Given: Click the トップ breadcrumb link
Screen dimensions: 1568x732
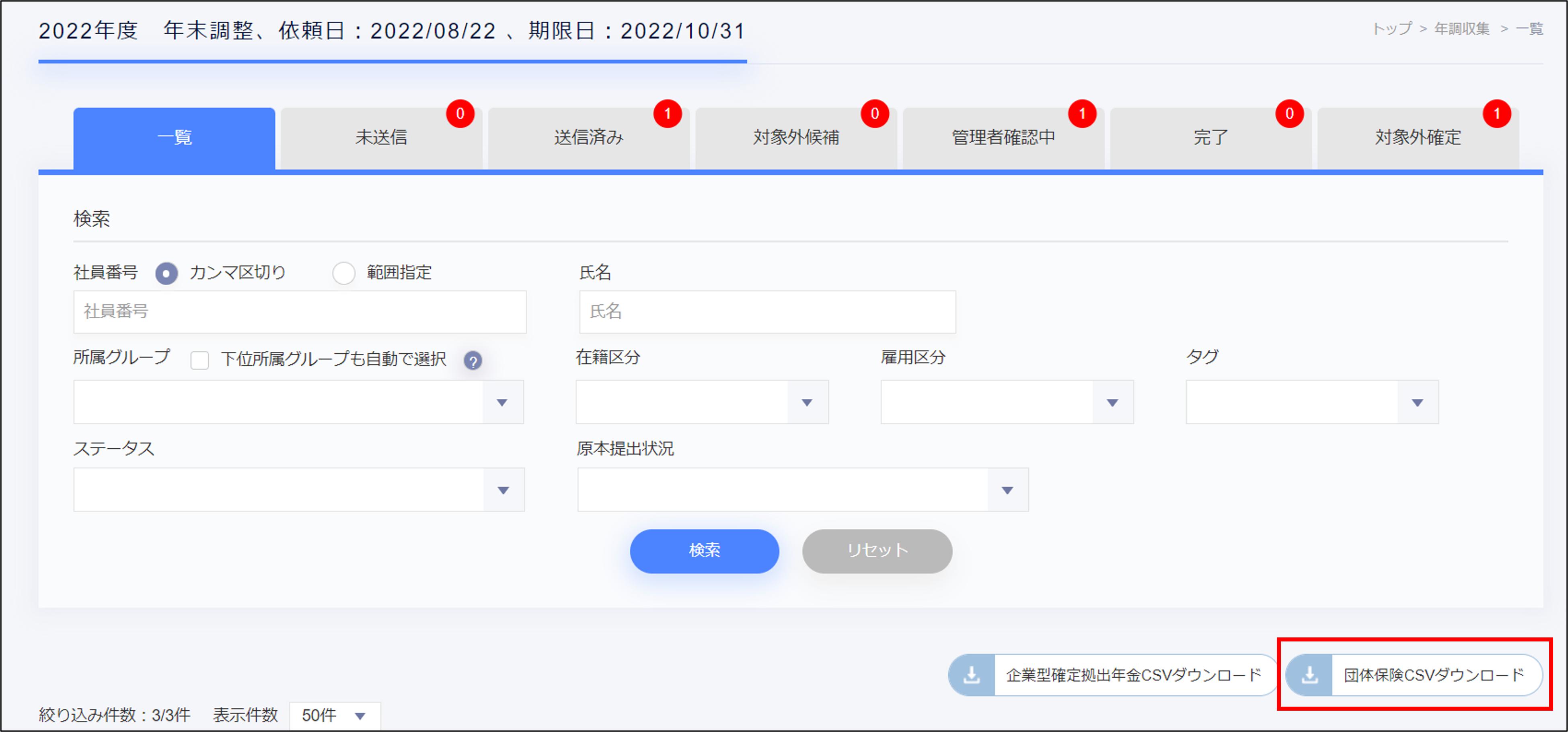Looking at the screenshot, I should click(1391, 29).
